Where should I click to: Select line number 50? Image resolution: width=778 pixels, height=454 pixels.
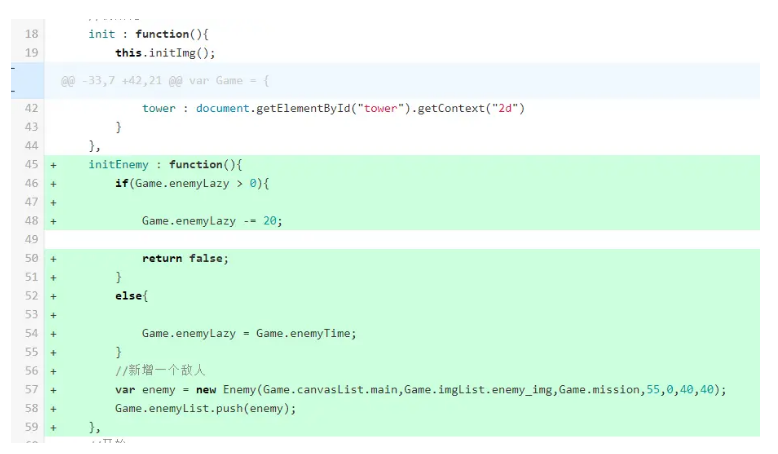point(31,259)
